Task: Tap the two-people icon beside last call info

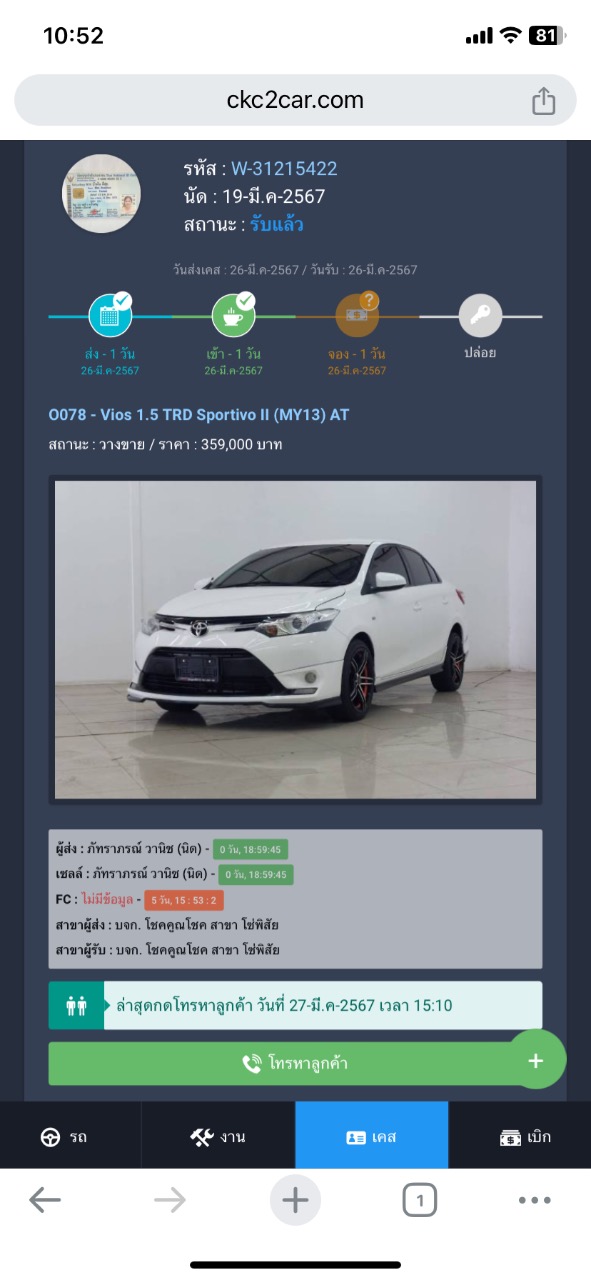Action: point(77,1005)
